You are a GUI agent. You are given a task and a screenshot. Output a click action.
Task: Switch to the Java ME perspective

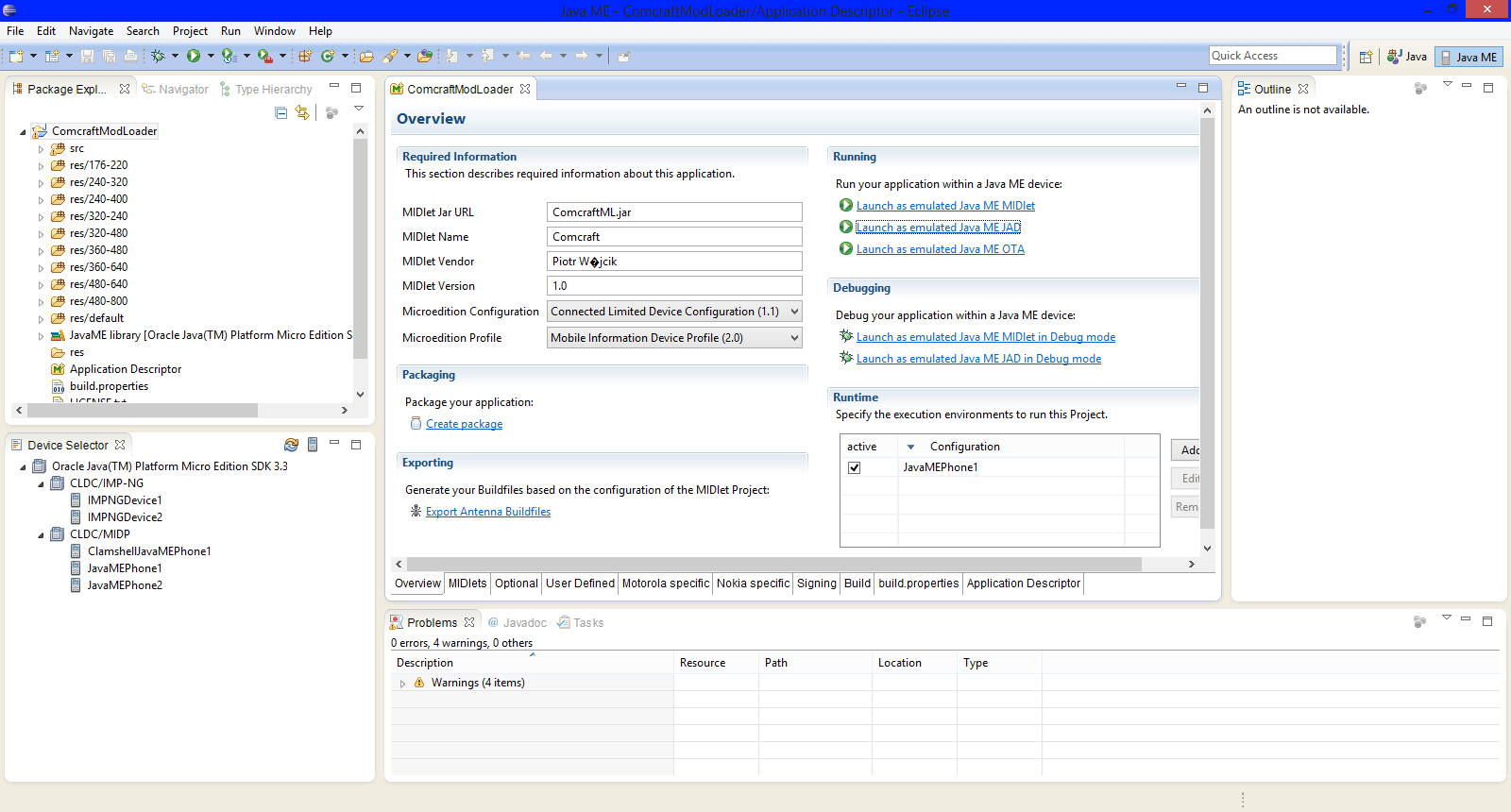click(1469, 58)
